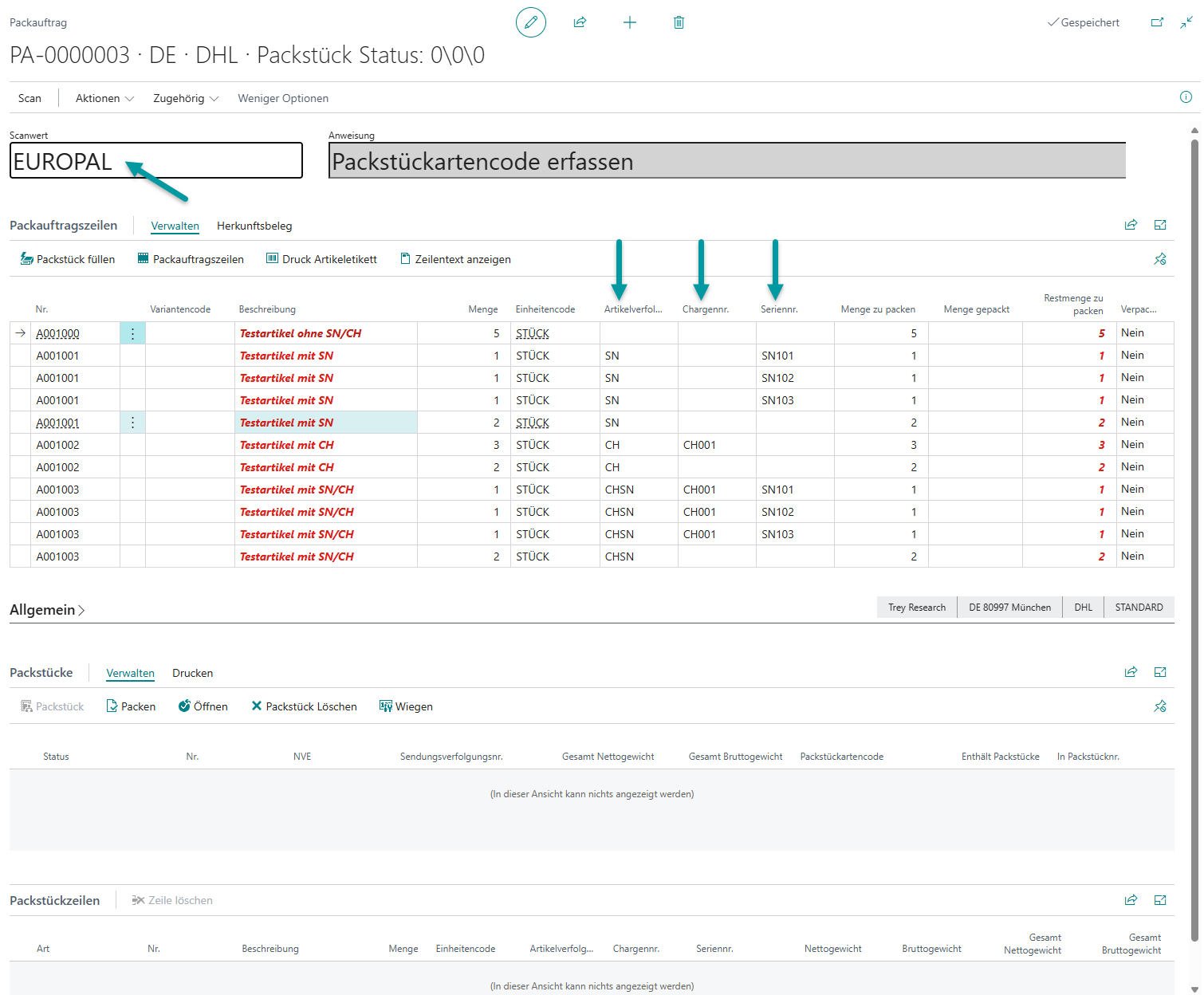Click Weniger Optionen link

[283, 98]
